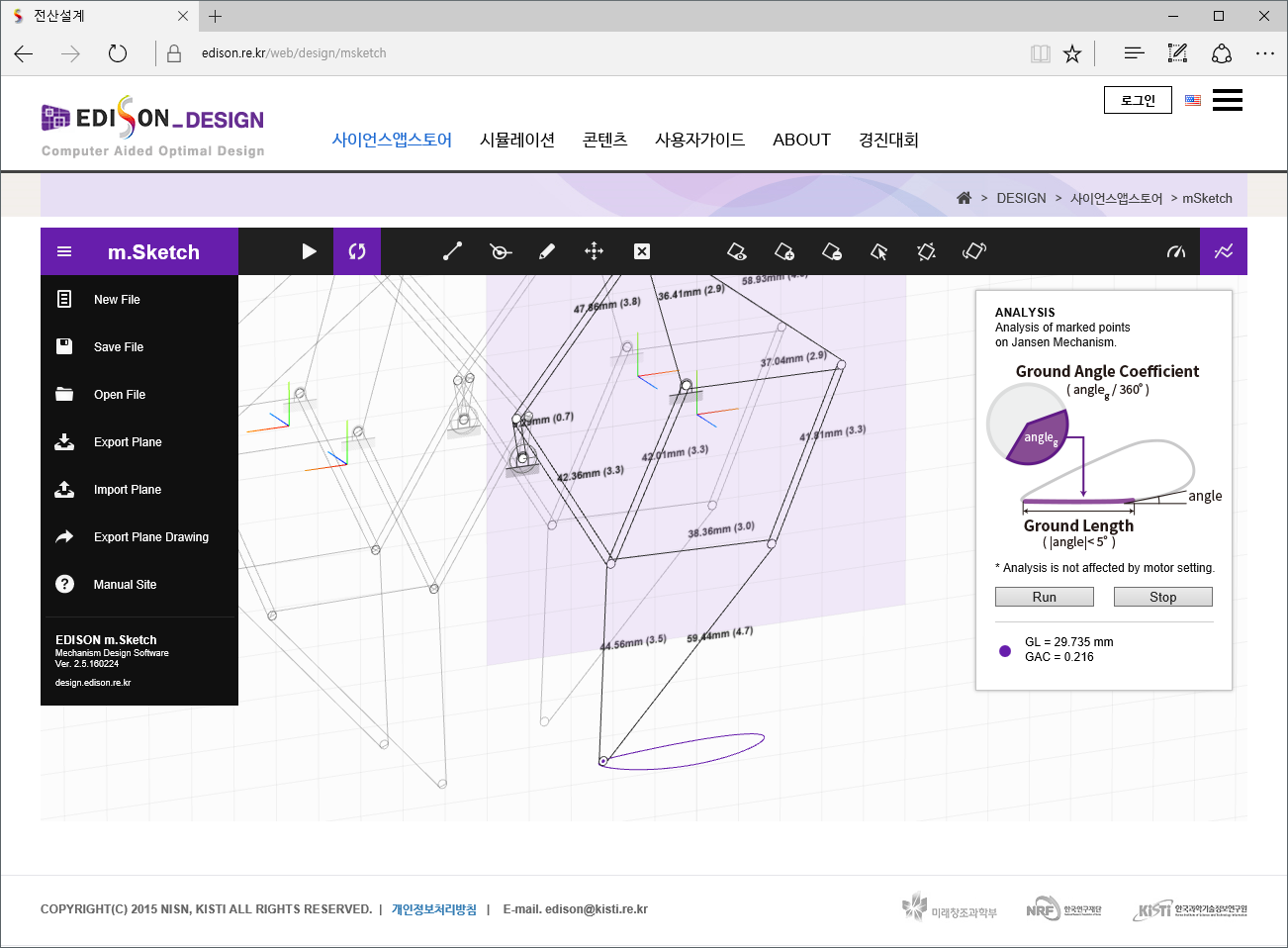The height and width of the screenshot is (948, 1288).
Task: Click the Import Plane upload icon
Action: (x=64, y=489)
